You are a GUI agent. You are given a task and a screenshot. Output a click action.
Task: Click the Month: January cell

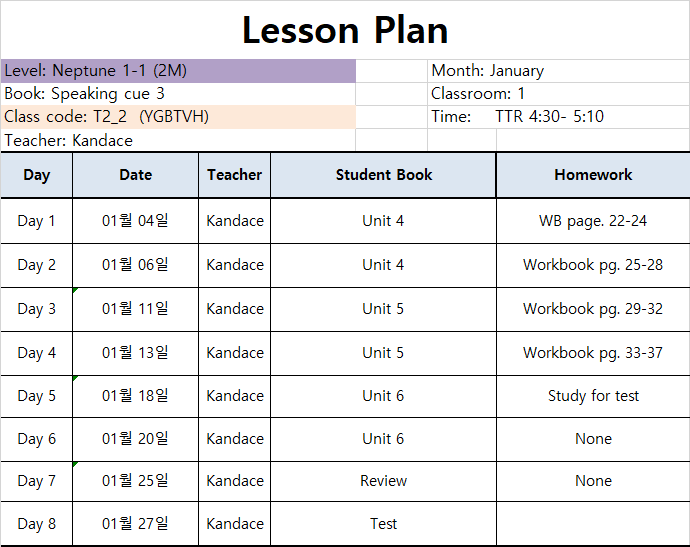click(558, 71)
